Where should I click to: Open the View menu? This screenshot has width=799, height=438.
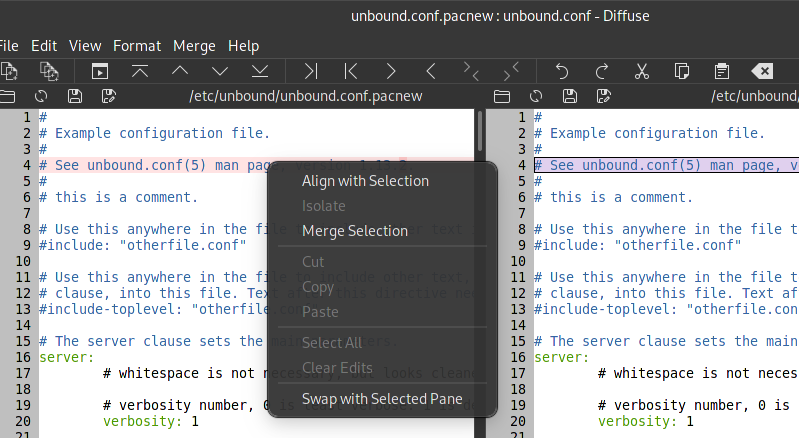85,46
